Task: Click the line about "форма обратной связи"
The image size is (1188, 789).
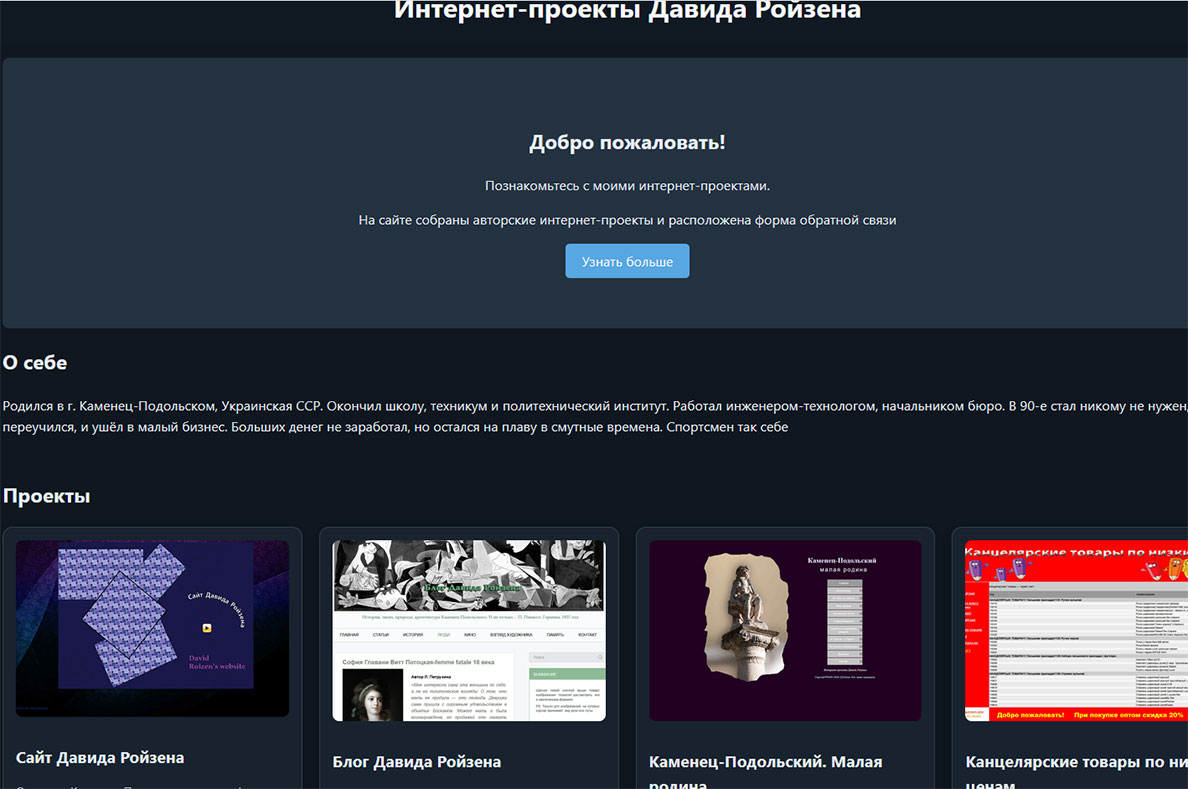Action: click(627, 220)
